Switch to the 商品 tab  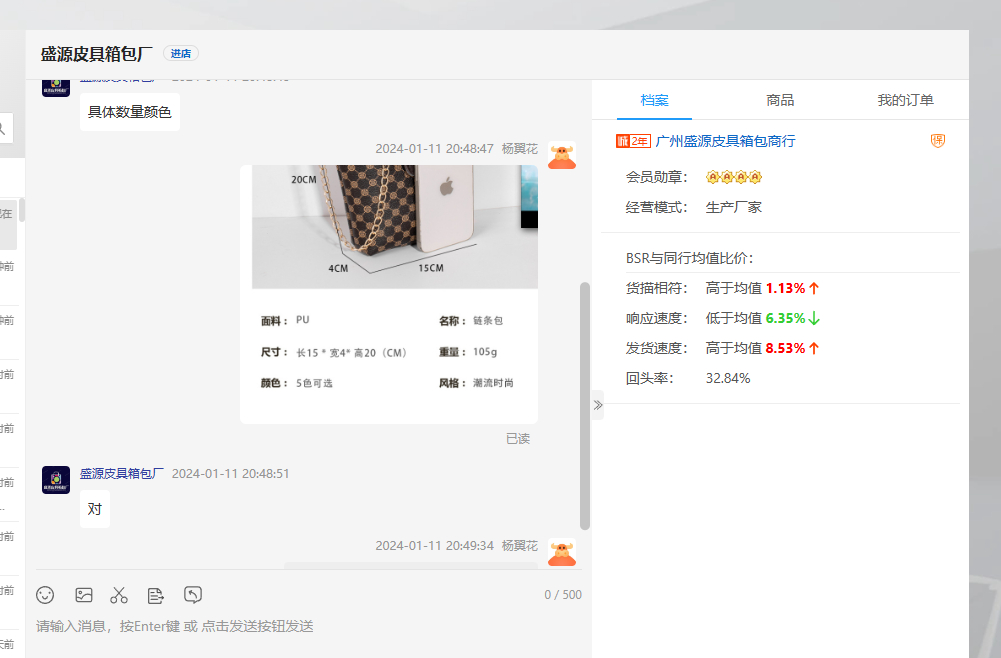tap(780, 100)
